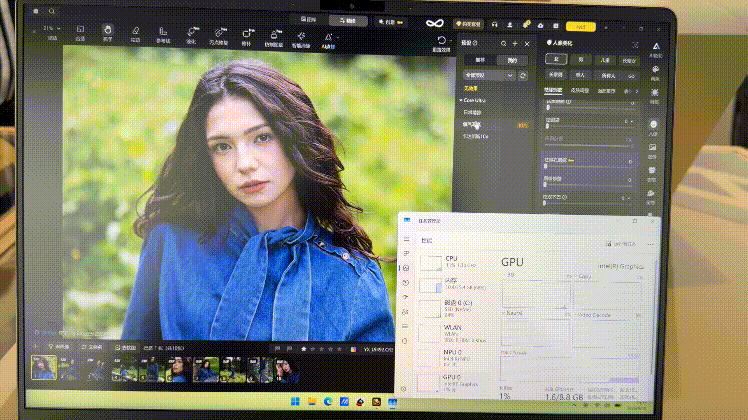
Task: Click the cloud upload icon in title bar
Action: (x=540, y=25)
